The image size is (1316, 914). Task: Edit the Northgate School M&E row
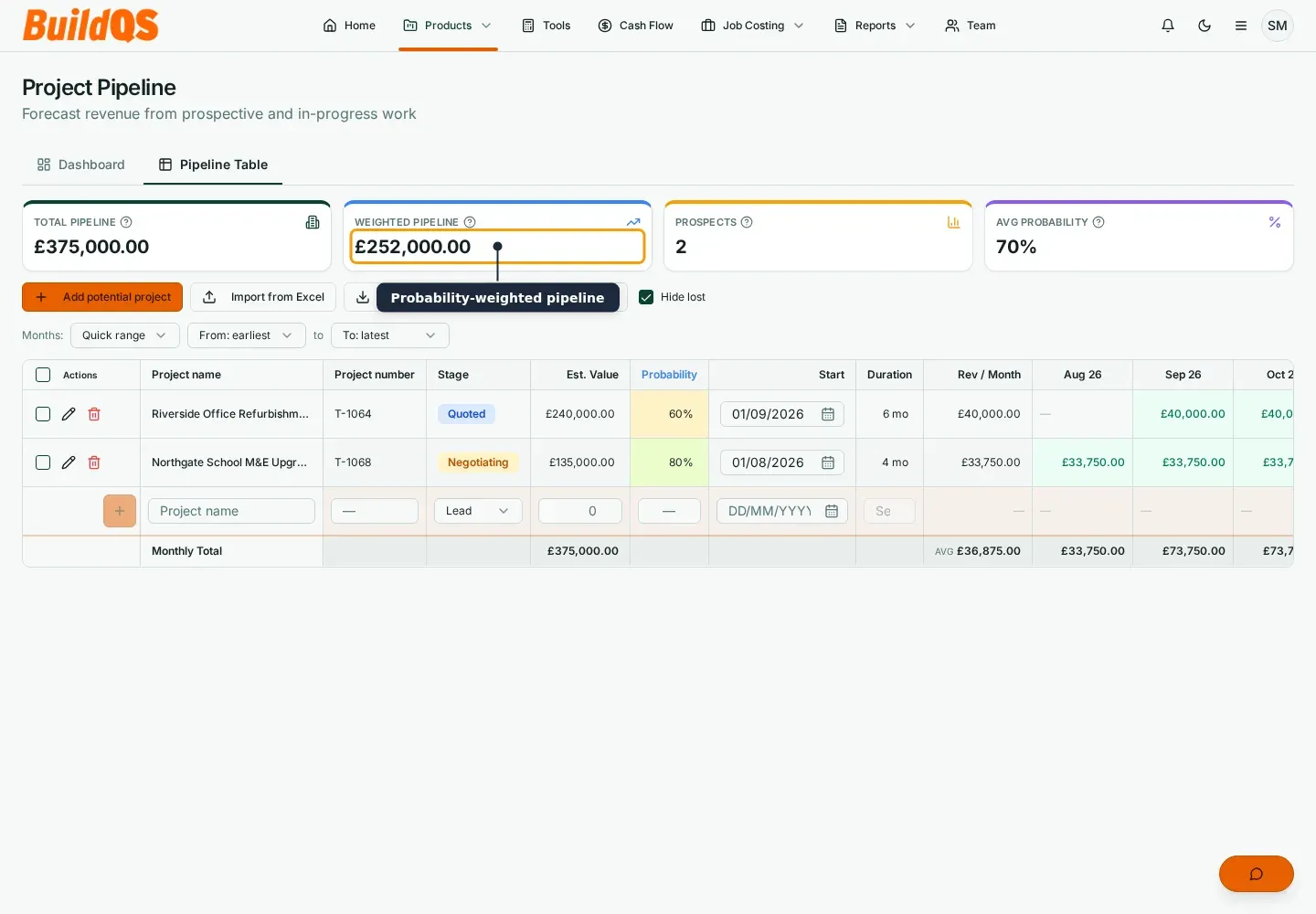[69, 462]
